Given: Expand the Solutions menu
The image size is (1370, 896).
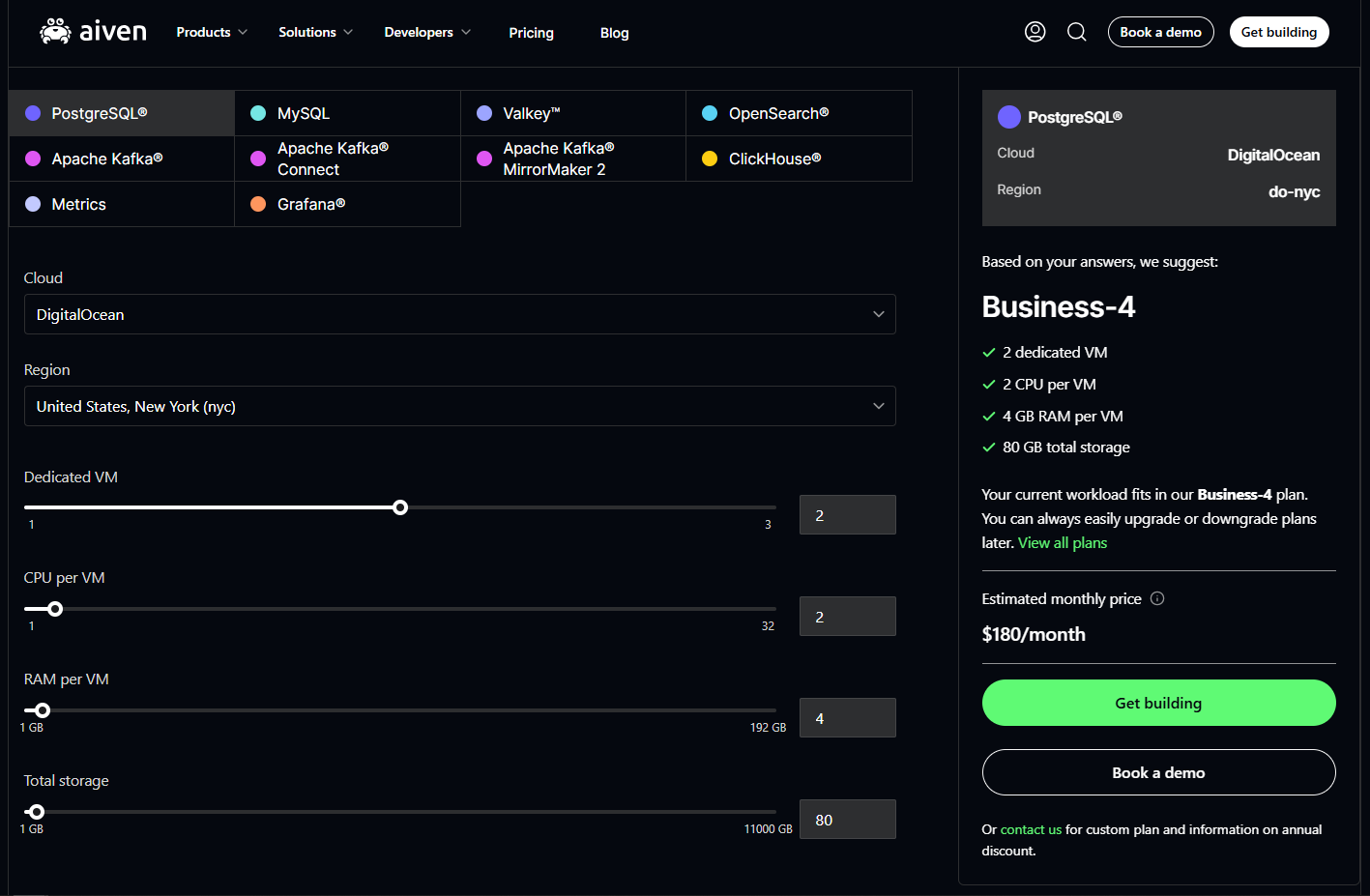Looking at the screenshot, I should click(316, 32).
